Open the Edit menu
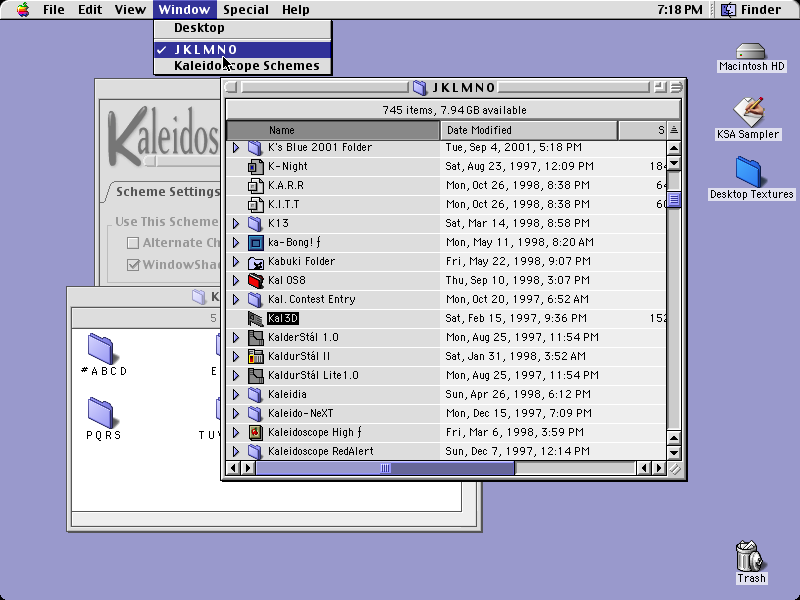The width and height of the screenshot is (800, 600). [x=90, y=9]
